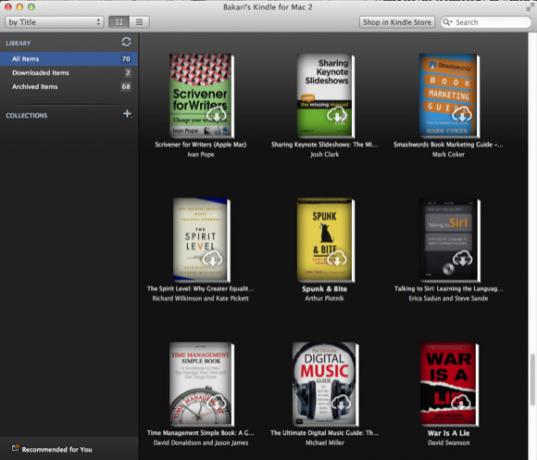
Task: Open the 'by Title' sort dropdown
Action: (54, 22)
